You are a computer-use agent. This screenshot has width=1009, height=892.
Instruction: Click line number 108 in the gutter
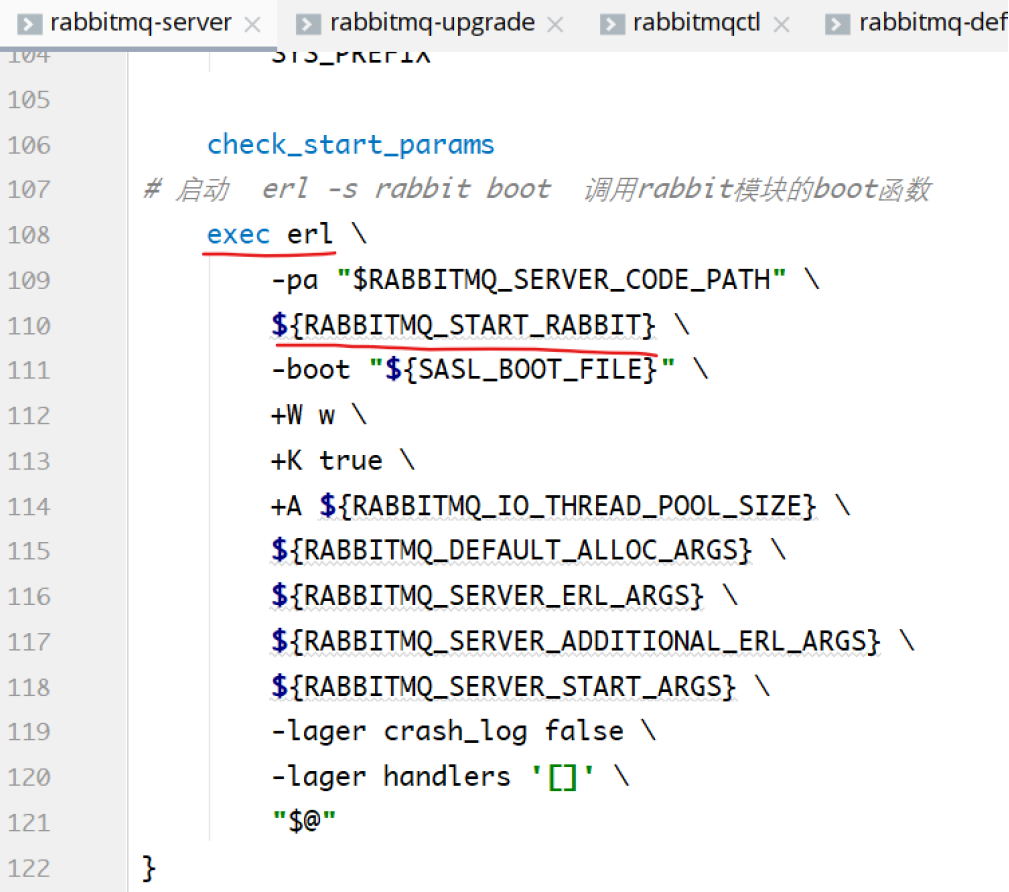point(28,235)
